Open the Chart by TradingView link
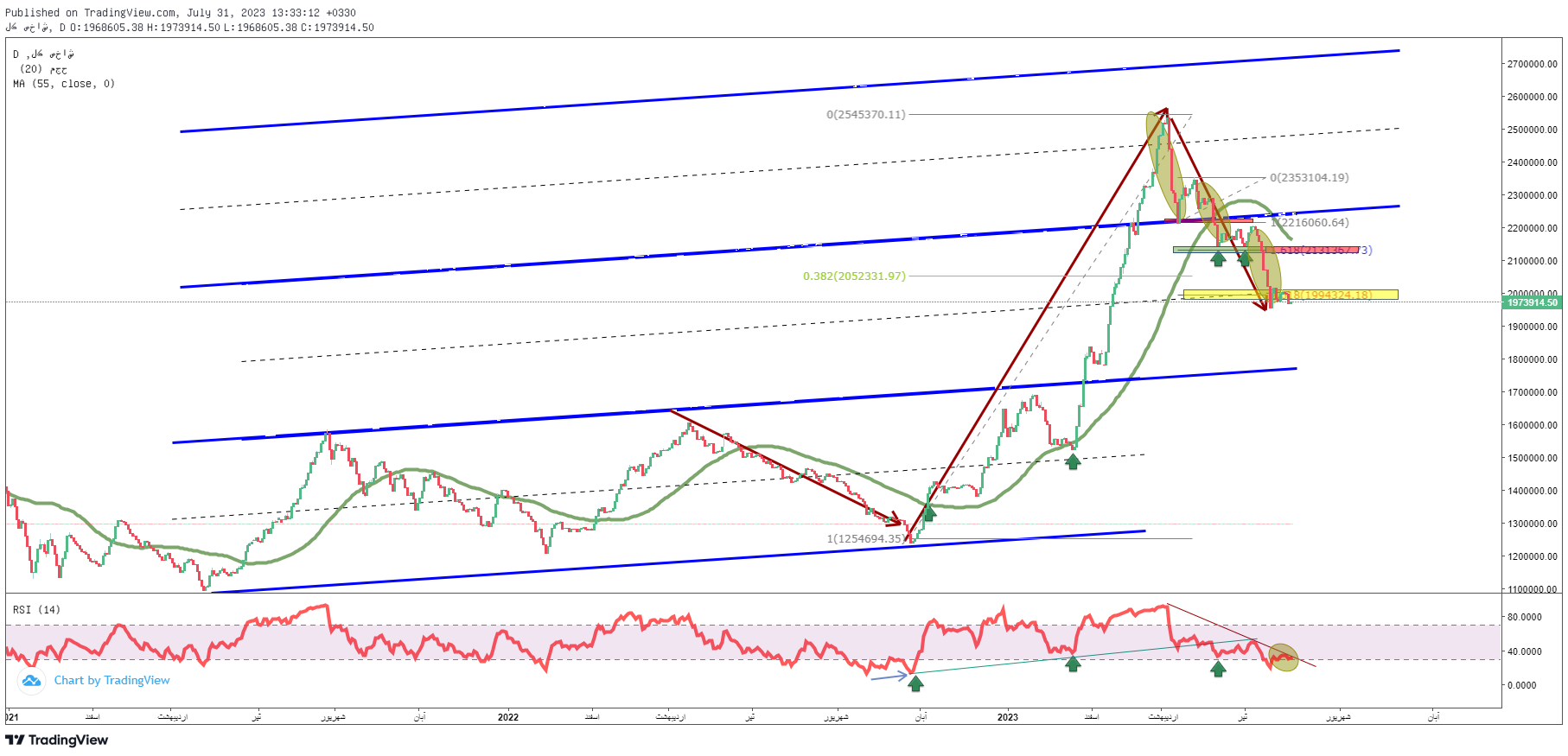This screenshot has width=1568, height=756. pyautogui.click(x=112, y=681)
